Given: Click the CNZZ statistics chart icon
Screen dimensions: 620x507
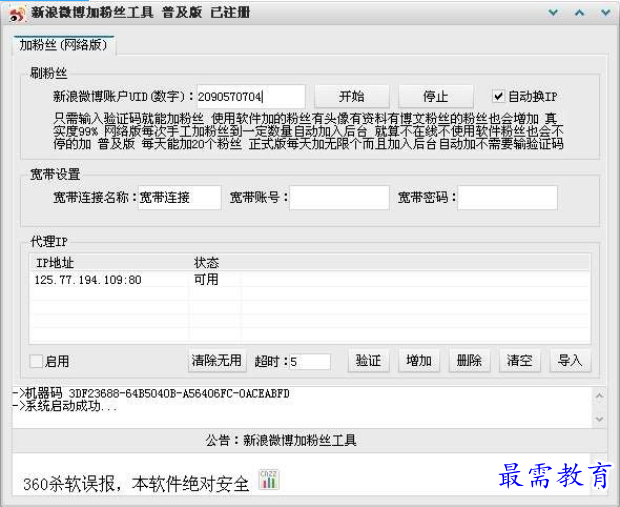Looking at the screenshot, I should coord(268,479).
